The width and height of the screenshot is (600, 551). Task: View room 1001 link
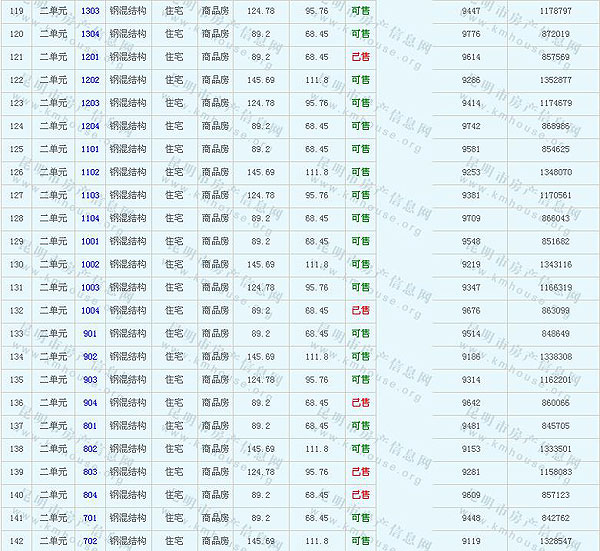(x=90, y=241)
